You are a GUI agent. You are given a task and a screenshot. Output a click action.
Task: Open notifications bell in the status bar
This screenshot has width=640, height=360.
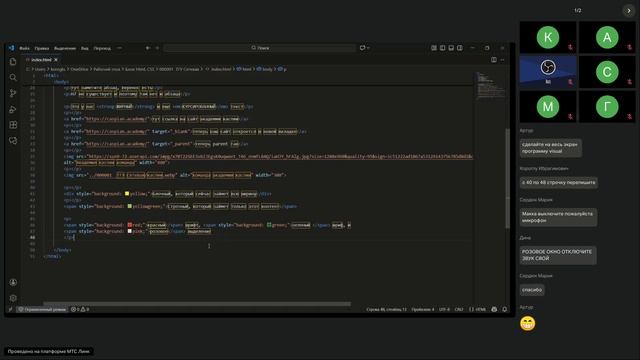(x=504, y=309)
